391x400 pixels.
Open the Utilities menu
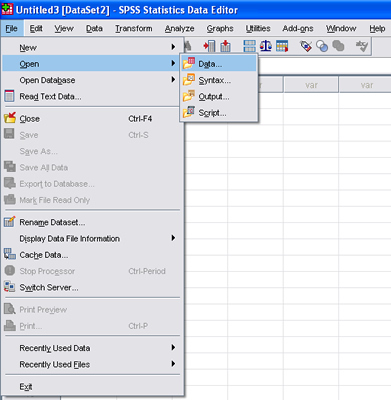[x=258, y=29]
